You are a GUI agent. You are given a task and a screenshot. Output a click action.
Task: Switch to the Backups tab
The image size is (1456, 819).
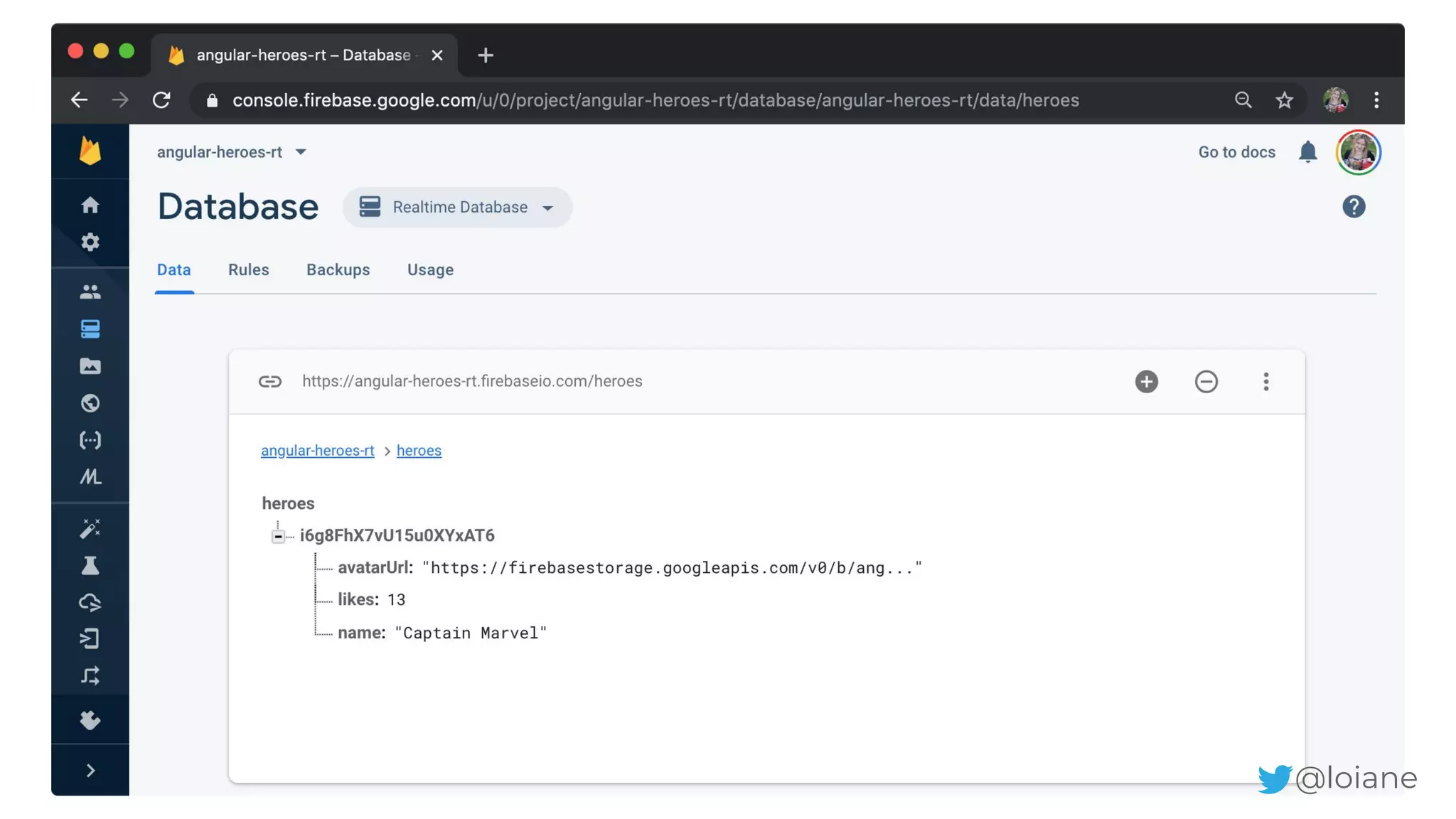click(x=338, y=270)
